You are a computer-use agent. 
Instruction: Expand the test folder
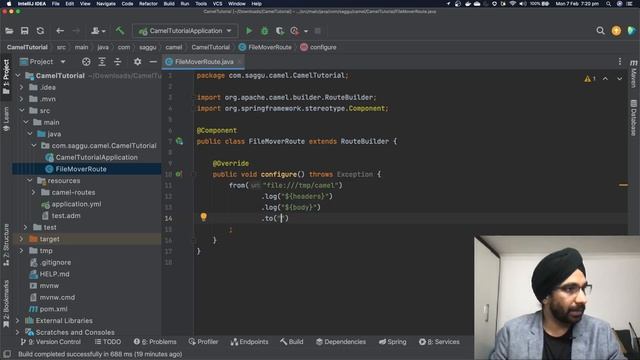pyautogui.click(x=26, y=227)
